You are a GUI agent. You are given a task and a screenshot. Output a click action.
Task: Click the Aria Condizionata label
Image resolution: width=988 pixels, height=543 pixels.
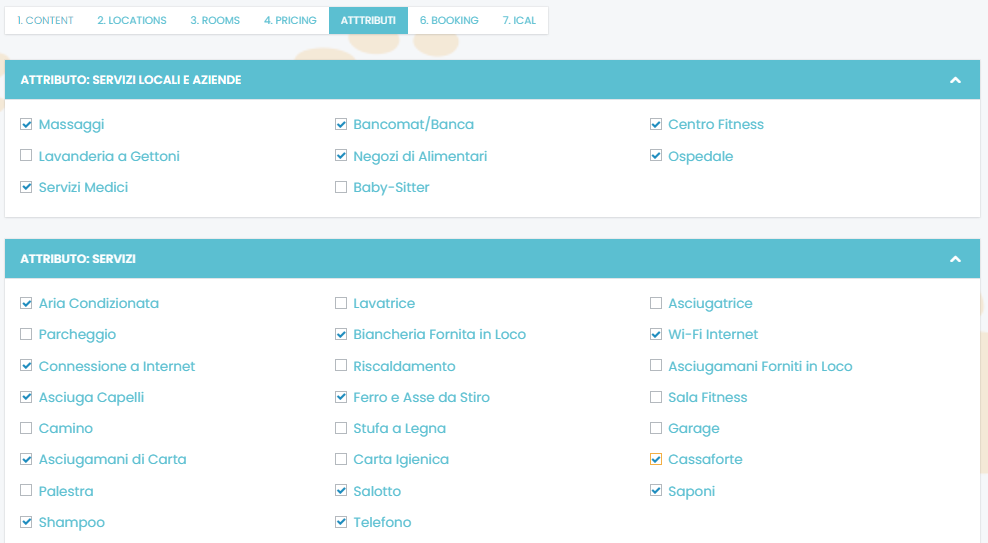[98, 304]
